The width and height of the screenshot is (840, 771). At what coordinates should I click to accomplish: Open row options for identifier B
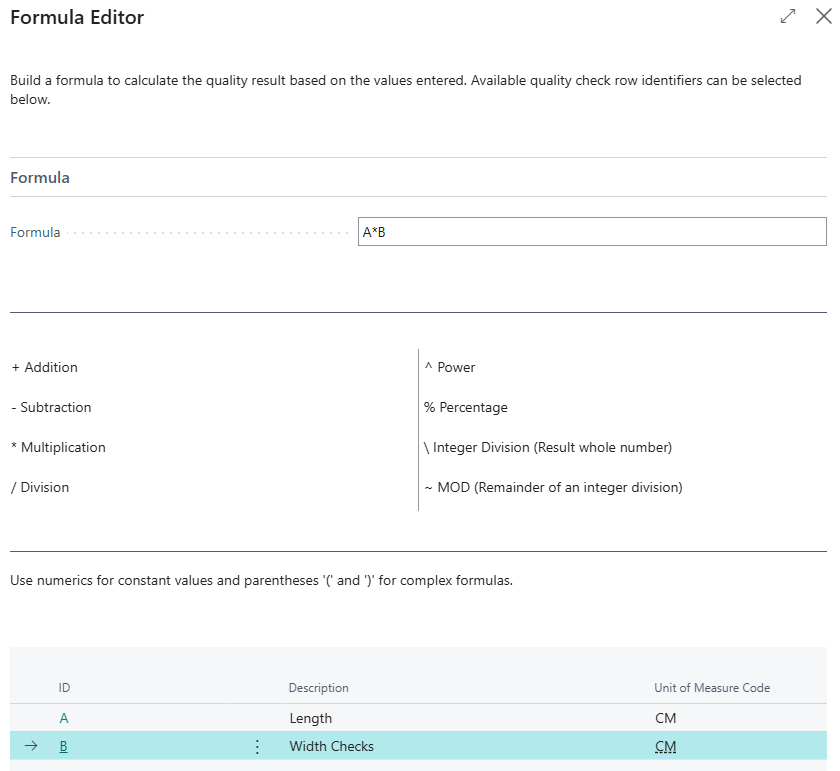tap(257, 747)
